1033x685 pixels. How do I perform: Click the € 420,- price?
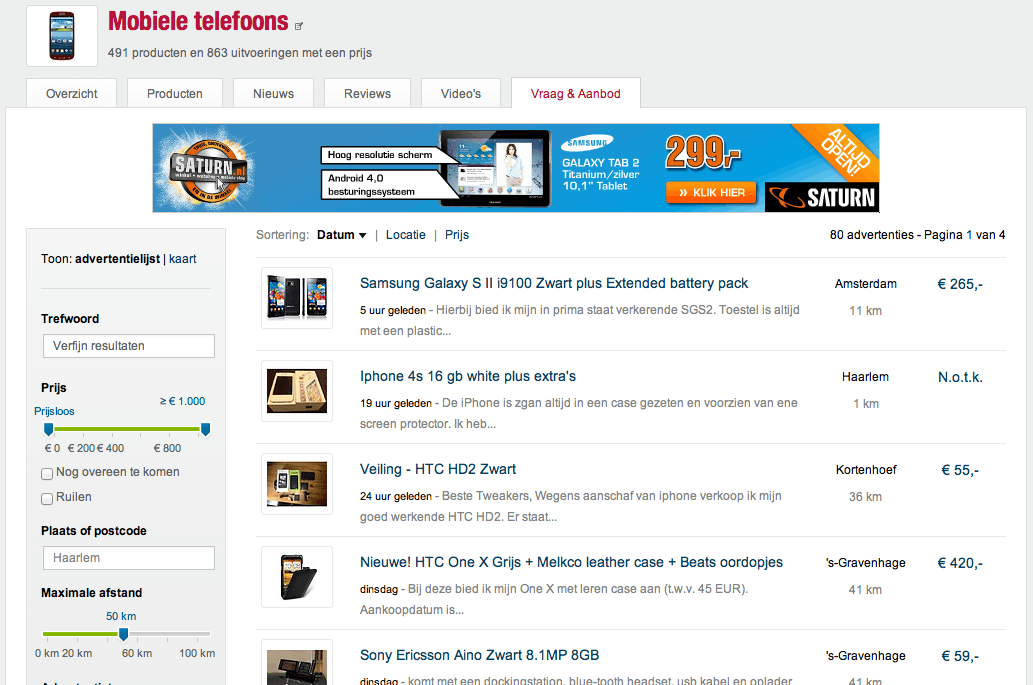coord(960,562)
